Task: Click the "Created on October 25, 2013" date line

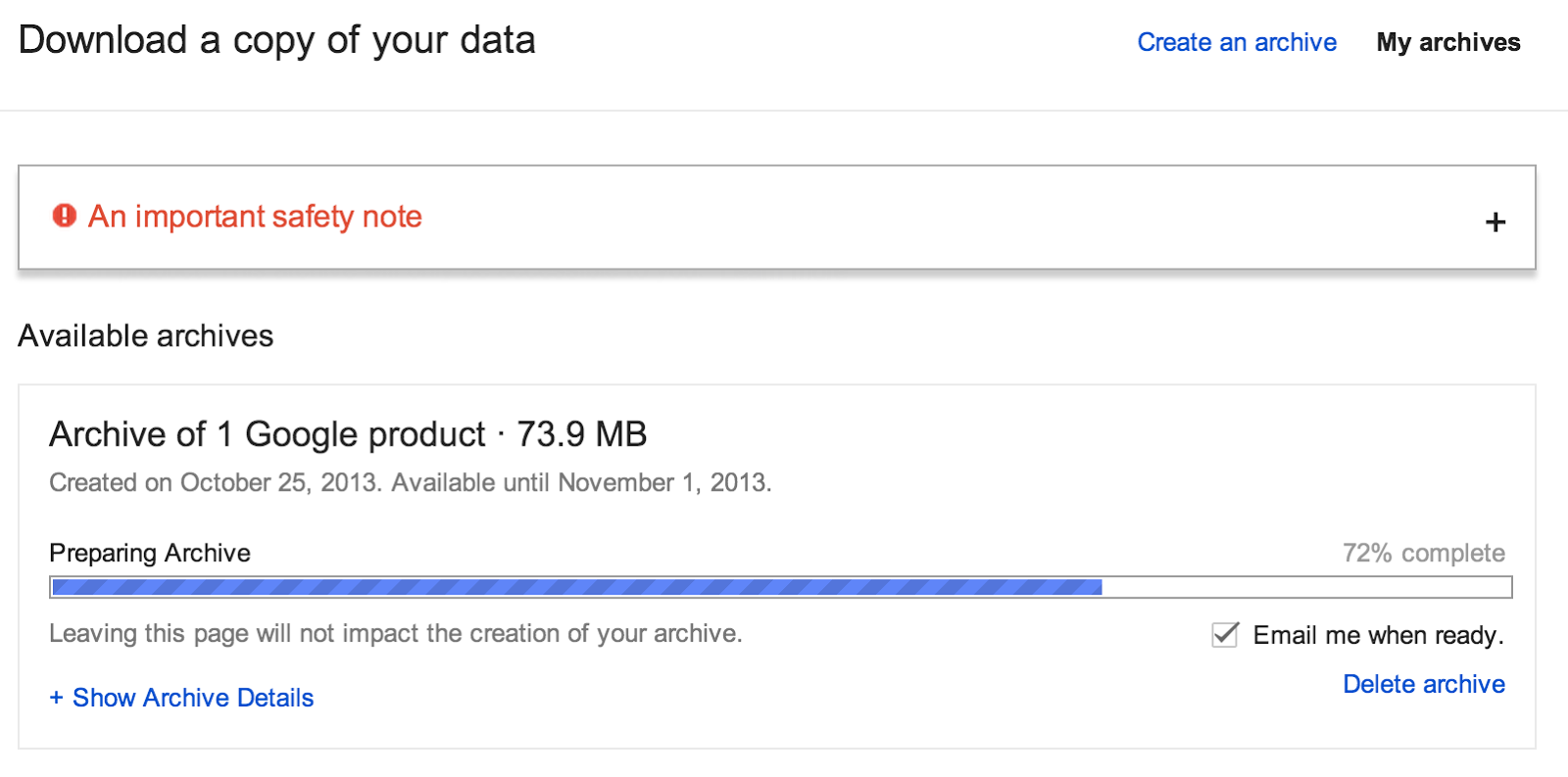Action: pyautogui.click(x=410, y=483)
